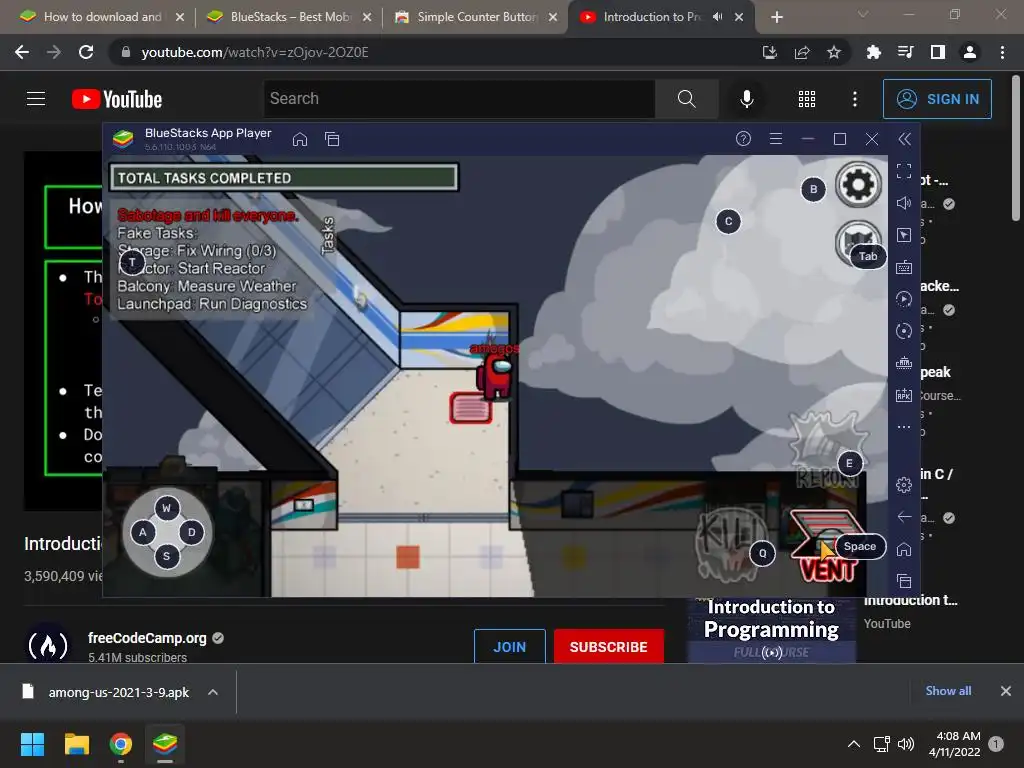Toggle the Chrome side panel

[x=938, y=52]
